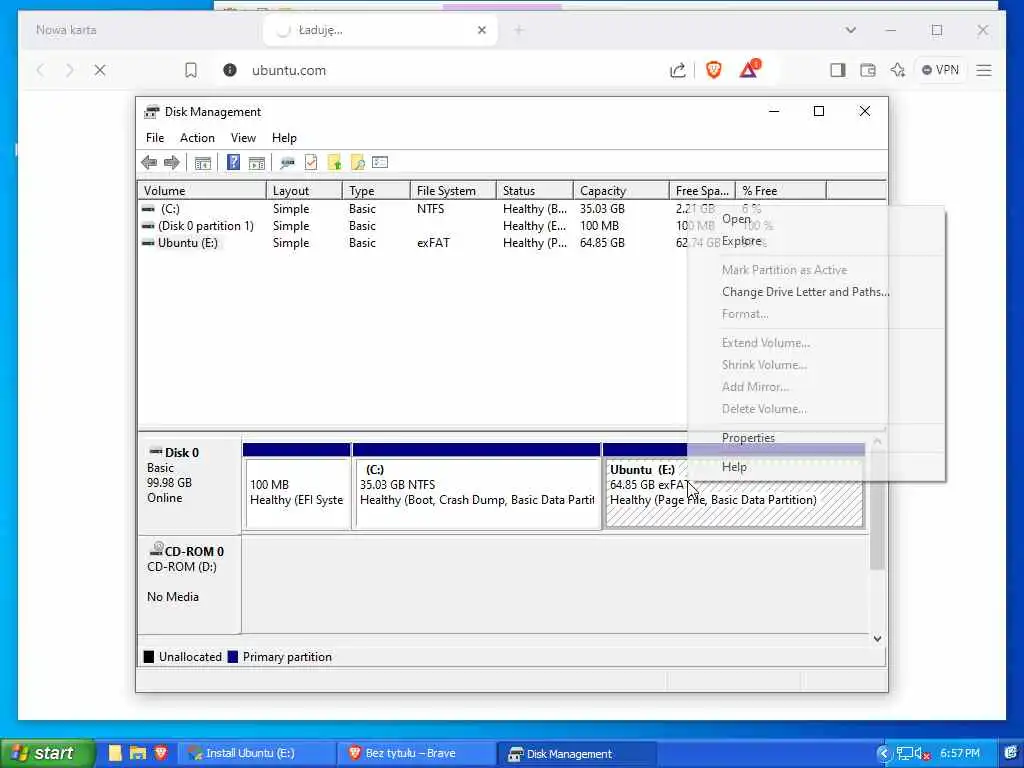The image size is (1024, 768).
Task: Click the Disk Management taskbar button
Action: point(577,754)
